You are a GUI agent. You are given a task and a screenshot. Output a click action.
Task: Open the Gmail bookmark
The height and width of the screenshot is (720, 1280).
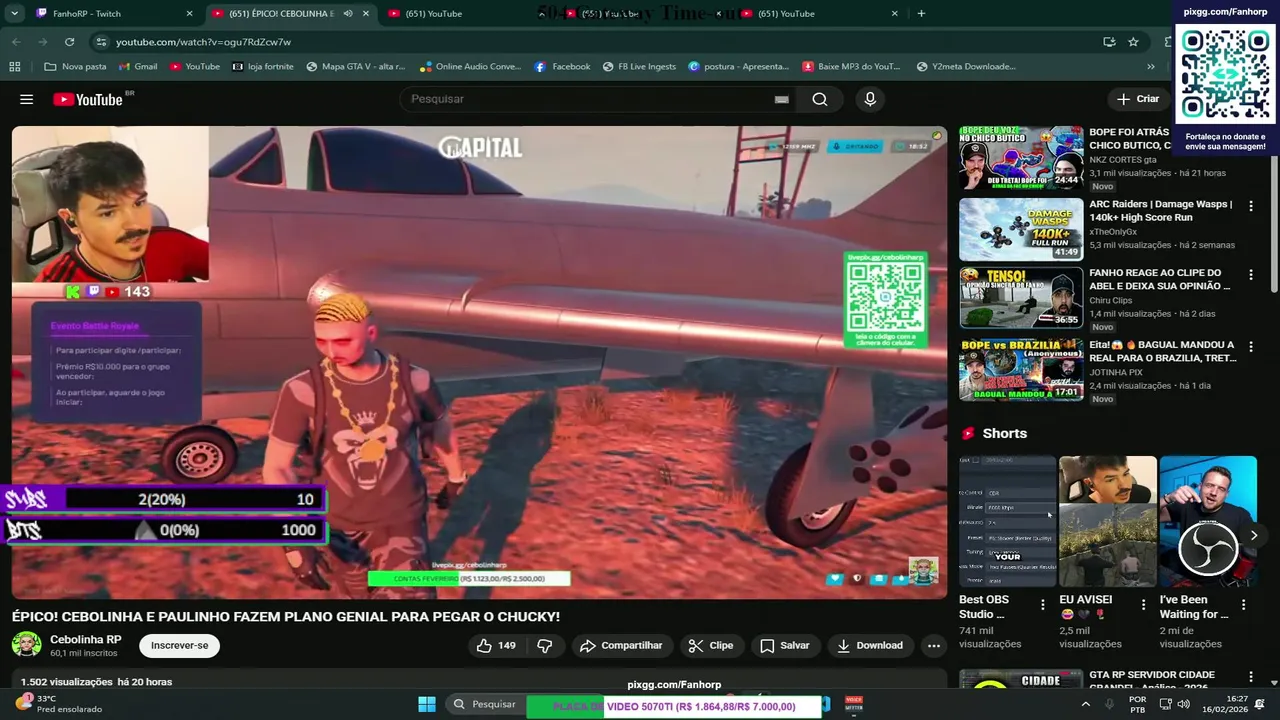pos(137,67)
